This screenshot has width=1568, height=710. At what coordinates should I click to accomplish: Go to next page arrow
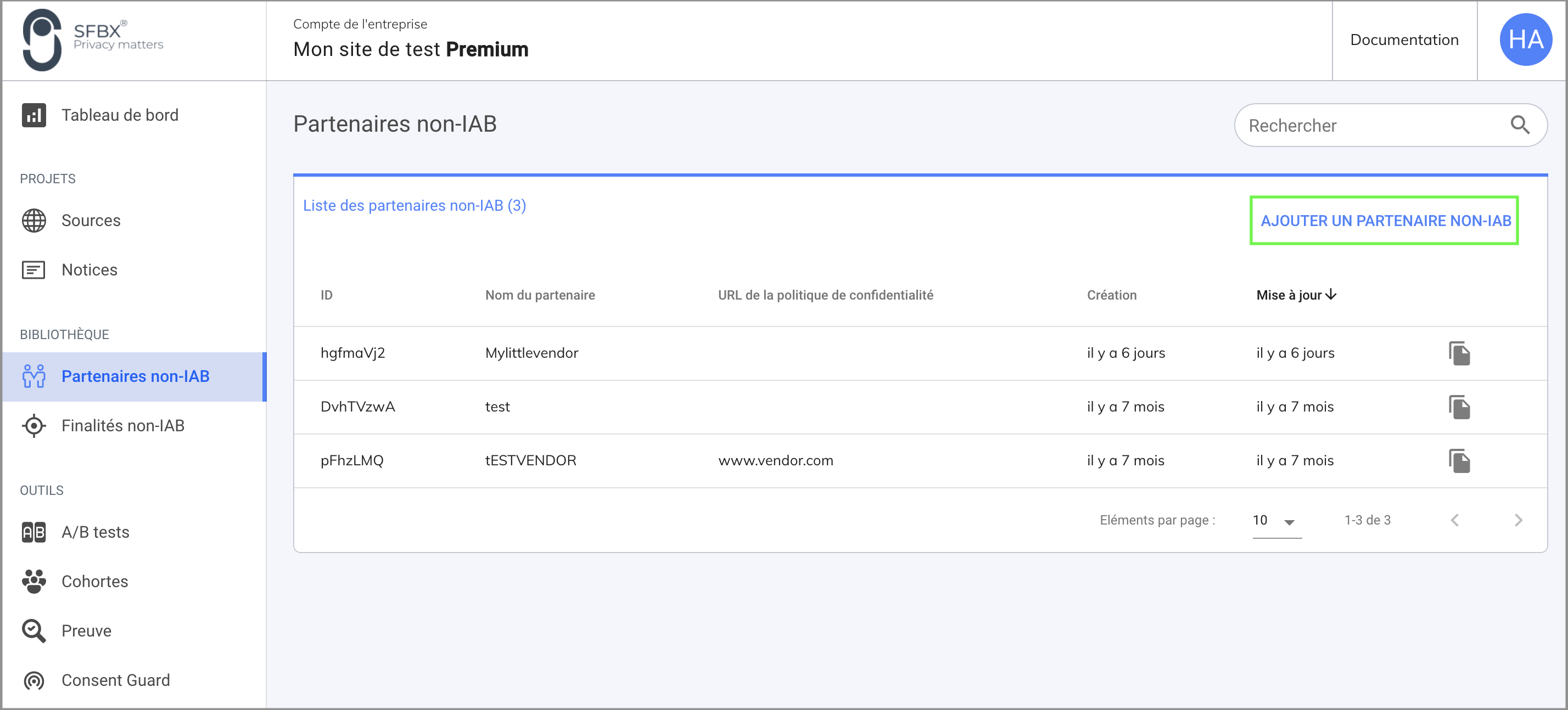pos(1517,520)
